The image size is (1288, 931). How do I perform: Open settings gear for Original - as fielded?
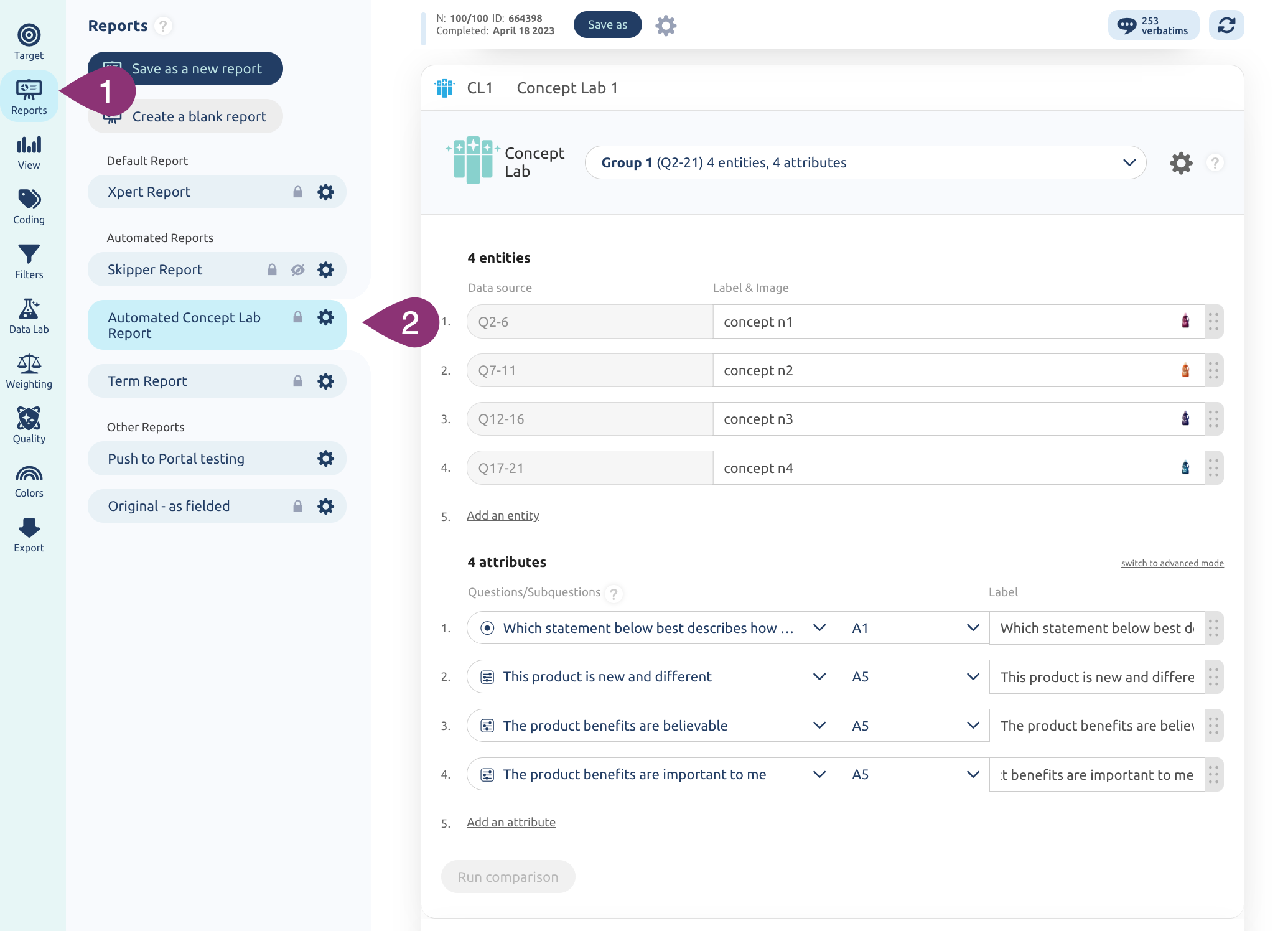click(x=325, y=506)
